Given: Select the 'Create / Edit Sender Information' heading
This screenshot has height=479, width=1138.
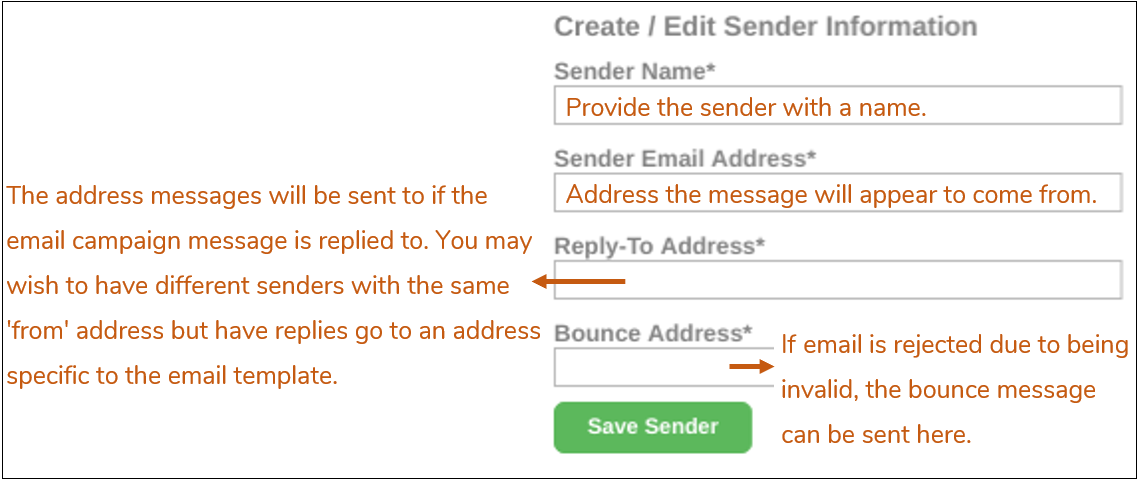Looking at the screenshot, I should pos(766,26).
